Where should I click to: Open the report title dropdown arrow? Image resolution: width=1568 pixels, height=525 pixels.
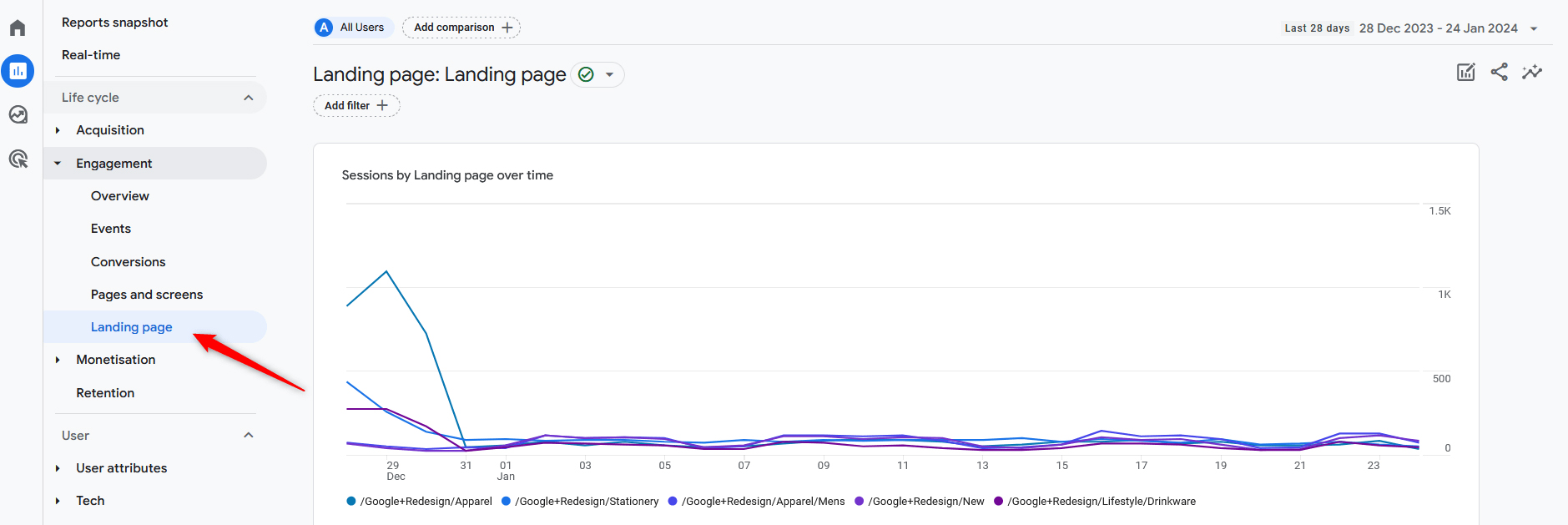(610, 75)
